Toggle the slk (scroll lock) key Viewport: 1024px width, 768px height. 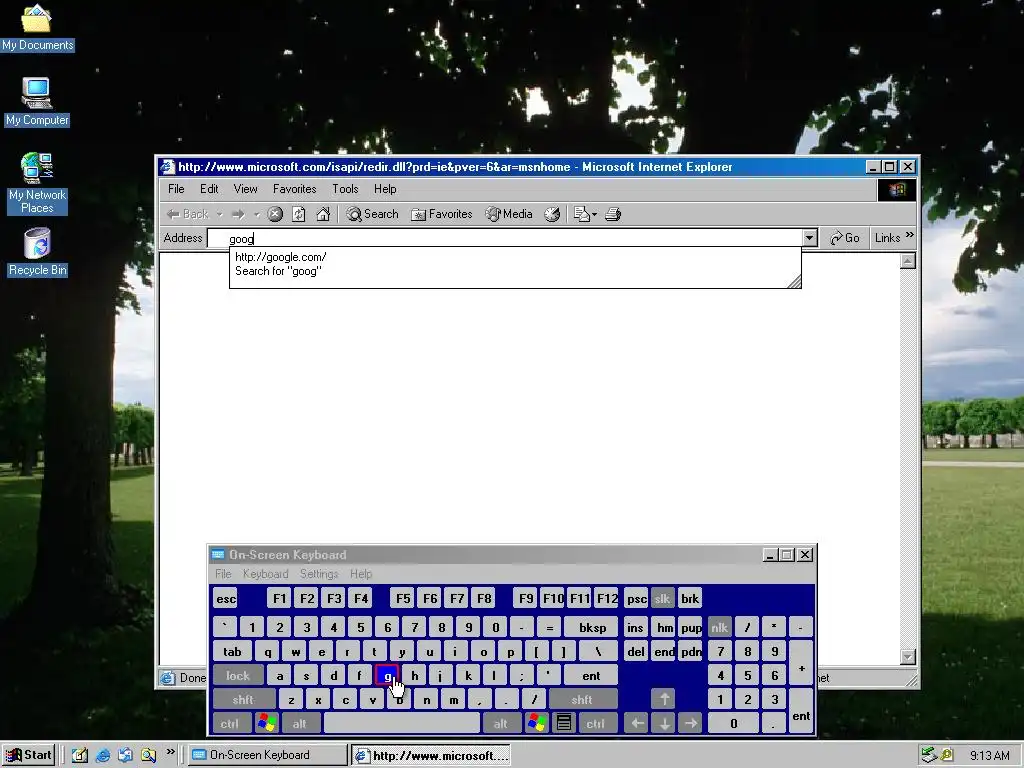pyautogui.click(x=662, y=599)
